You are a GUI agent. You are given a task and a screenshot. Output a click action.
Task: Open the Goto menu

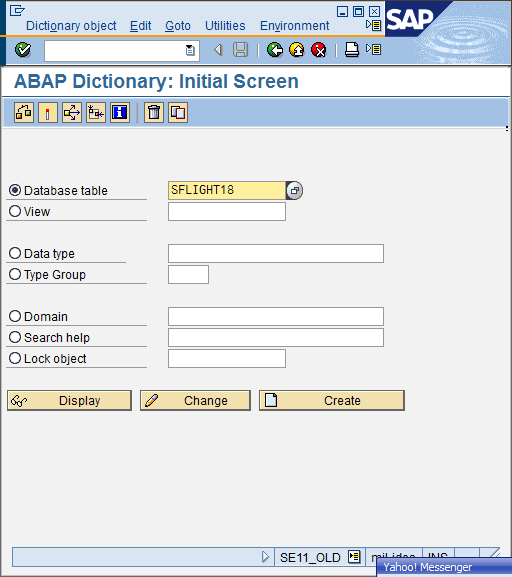[178, 26]
